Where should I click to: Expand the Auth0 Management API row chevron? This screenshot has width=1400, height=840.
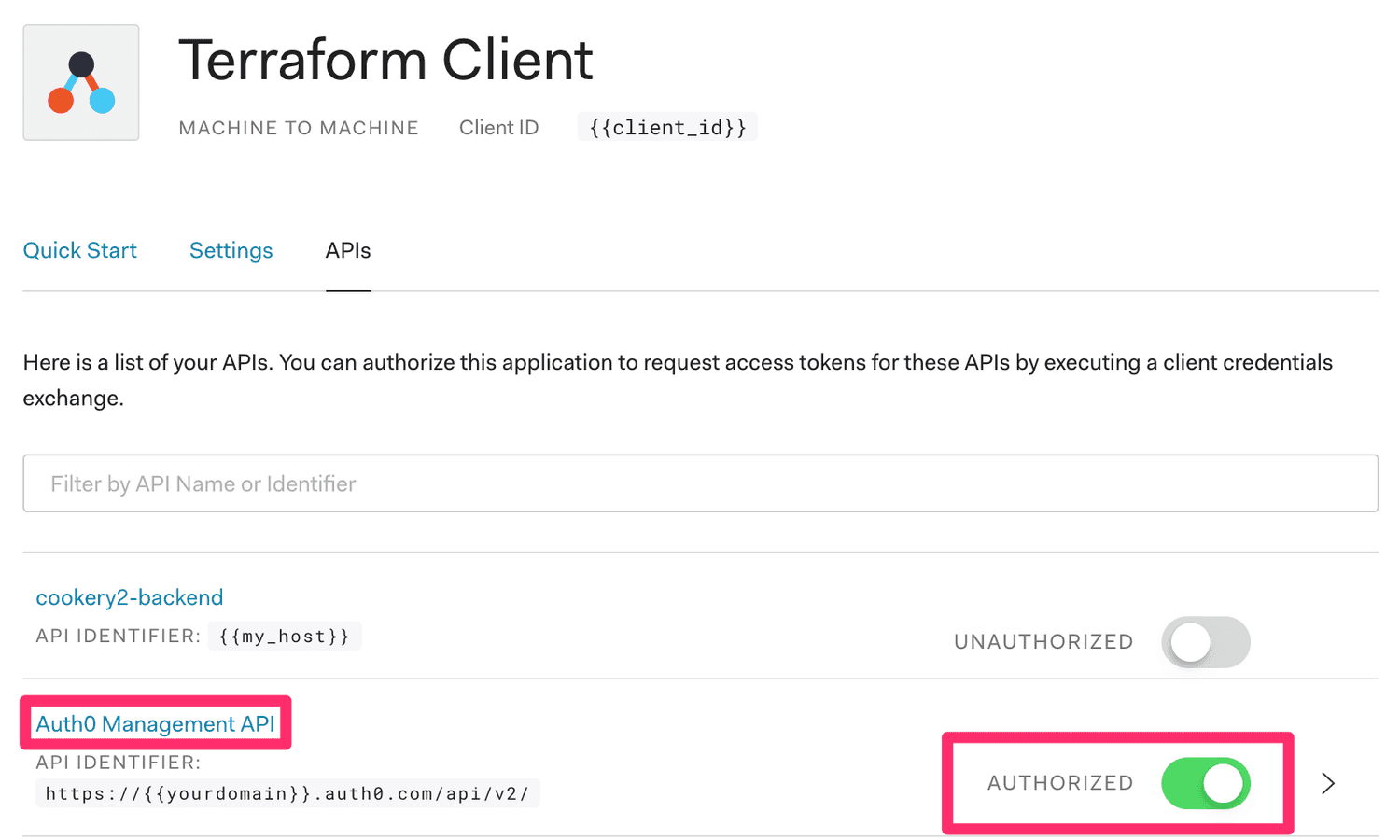pyautogui.click(x=1328, y=783)
